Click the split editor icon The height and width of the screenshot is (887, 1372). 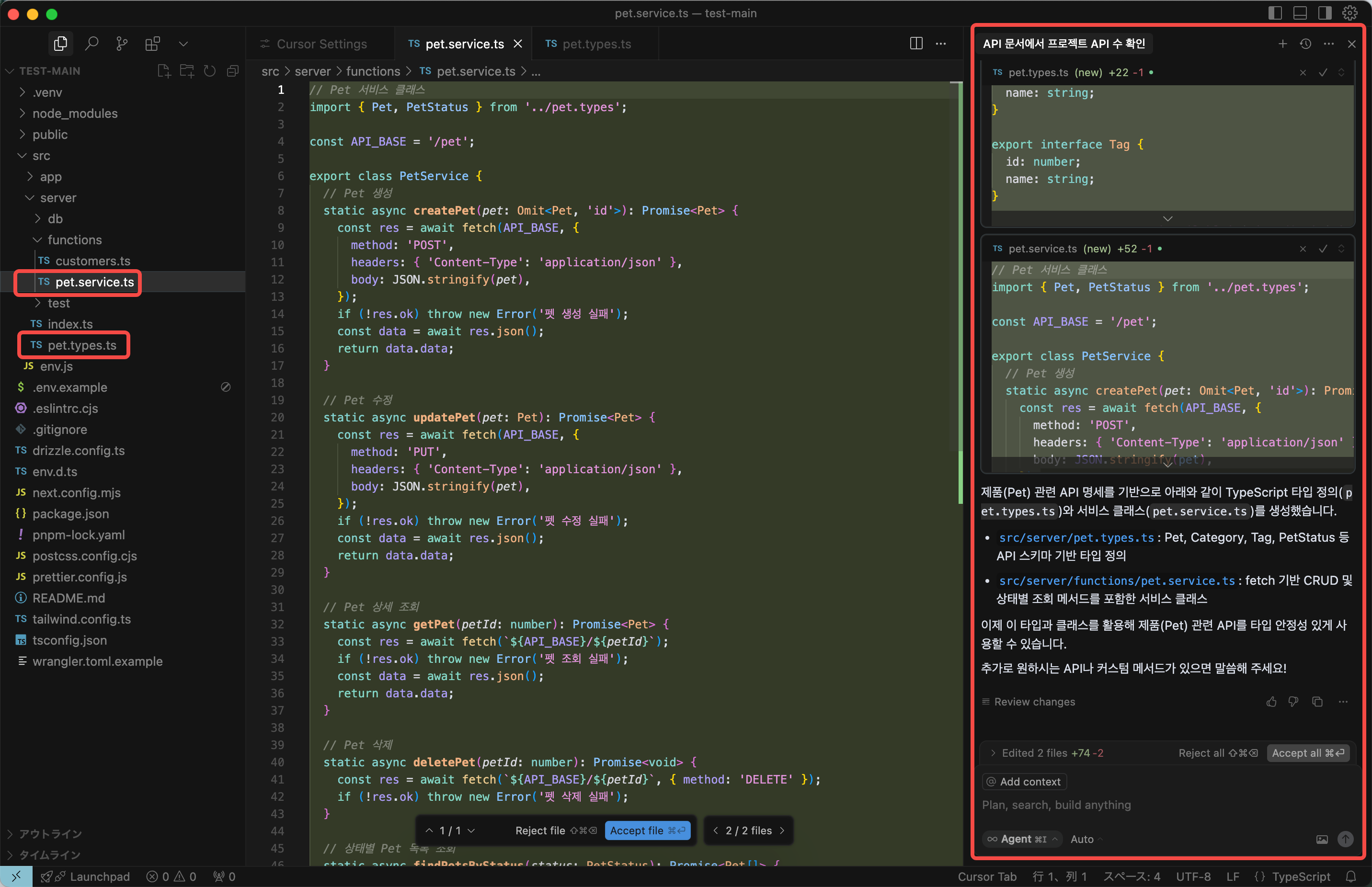[x=916, y=44]
